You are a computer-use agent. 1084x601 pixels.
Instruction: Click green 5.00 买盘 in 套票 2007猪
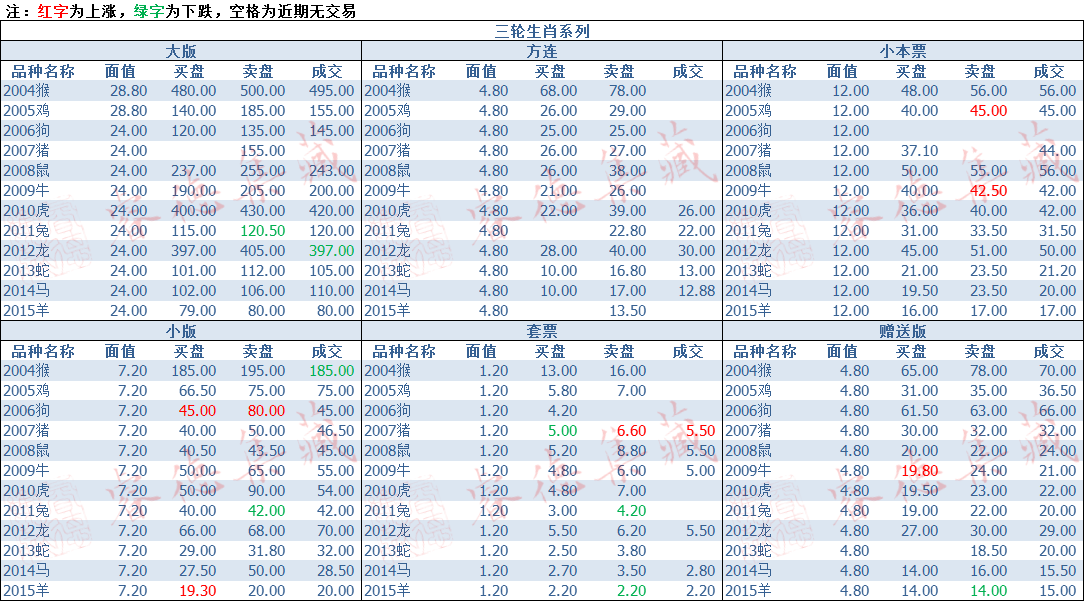[x=562, y=432]
